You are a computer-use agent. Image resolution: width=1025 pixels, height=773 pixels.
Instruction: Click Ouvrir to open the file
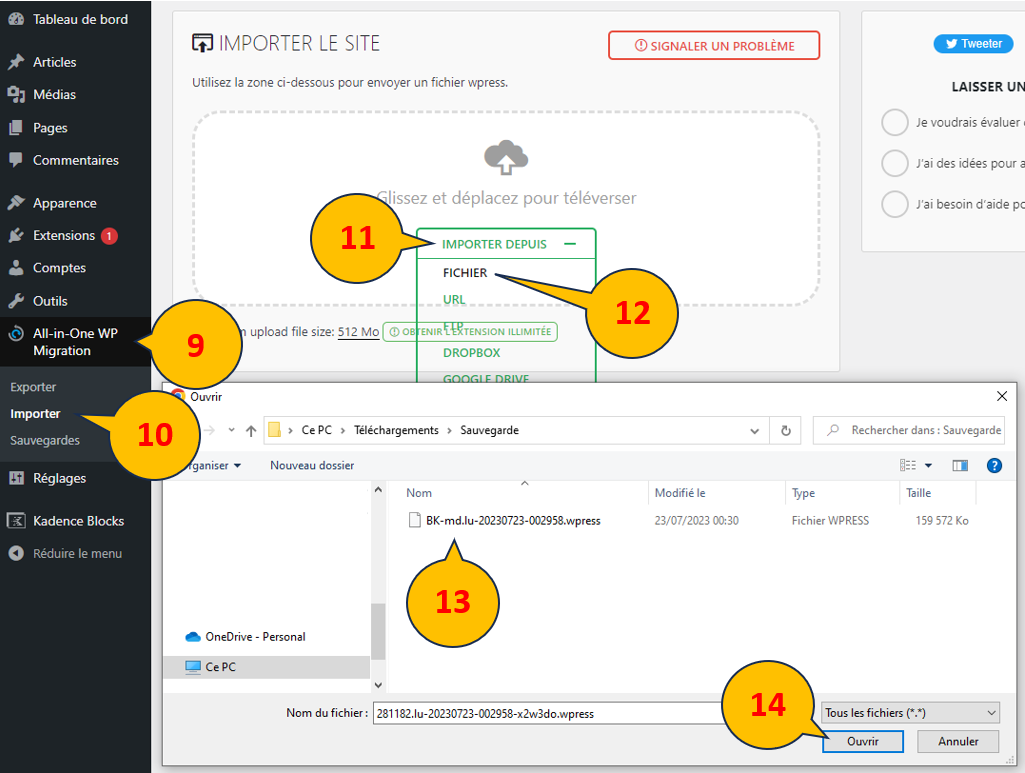(x=863, y=741)
